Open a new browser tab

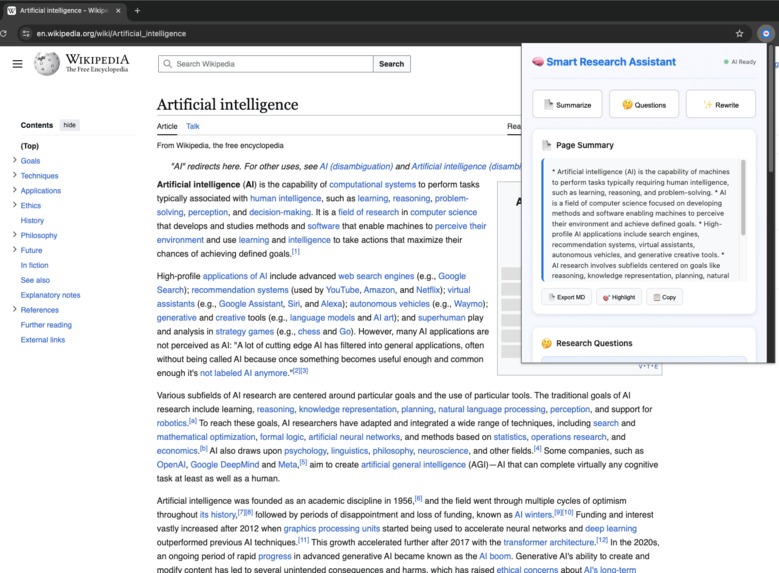[137, 10]
